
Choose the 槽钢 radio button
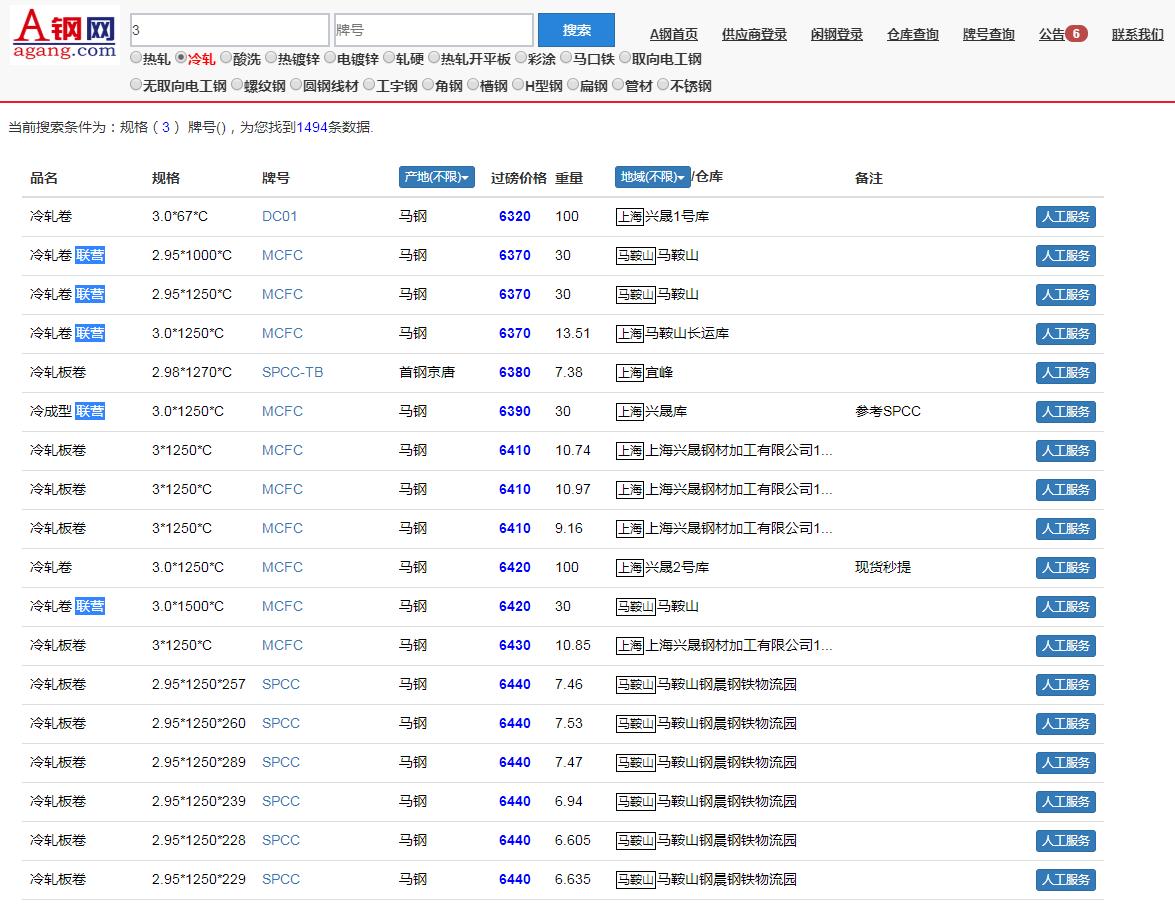[474, 85]
